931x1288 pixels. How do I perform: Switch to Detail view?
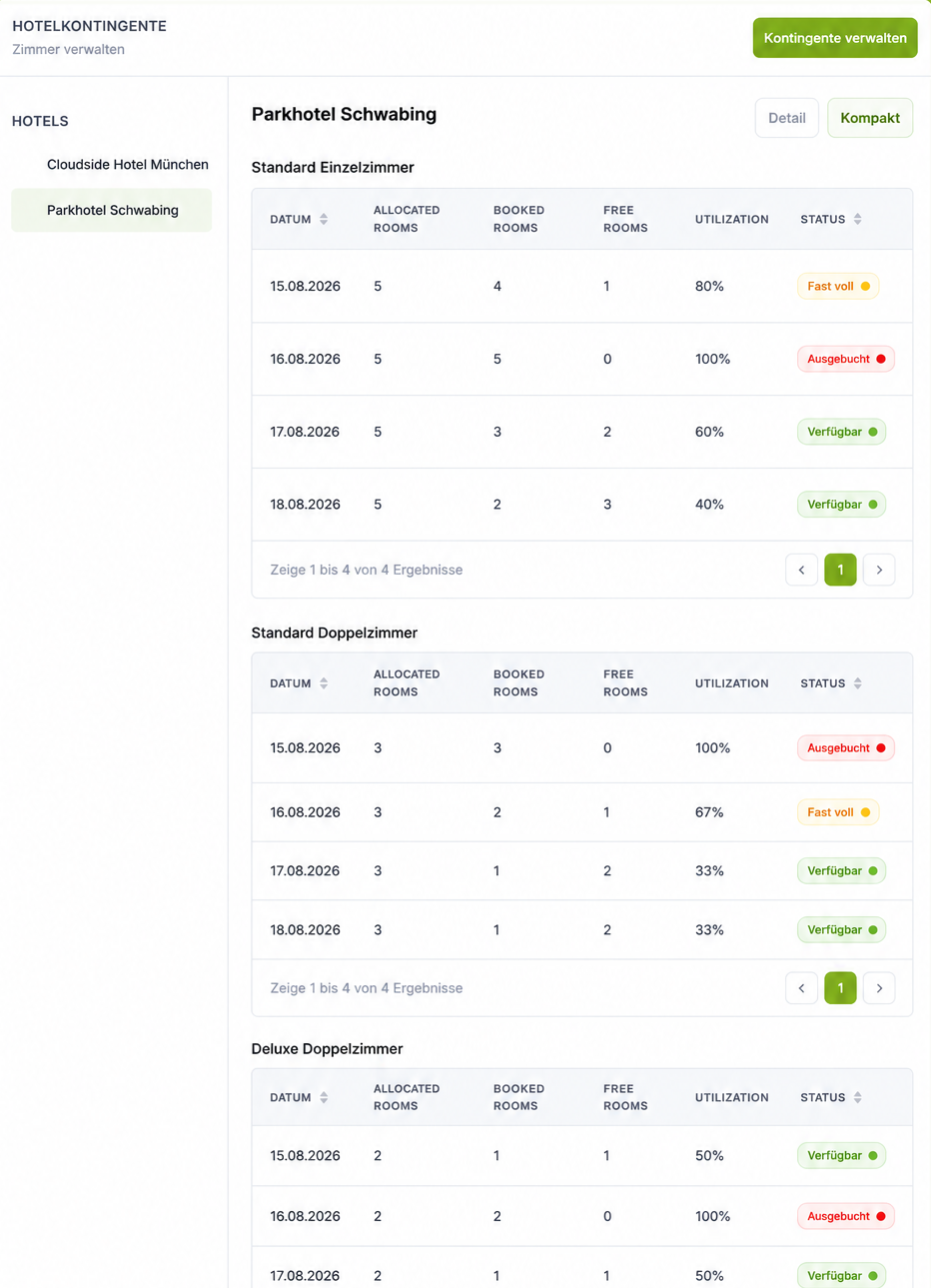[787, 118]
